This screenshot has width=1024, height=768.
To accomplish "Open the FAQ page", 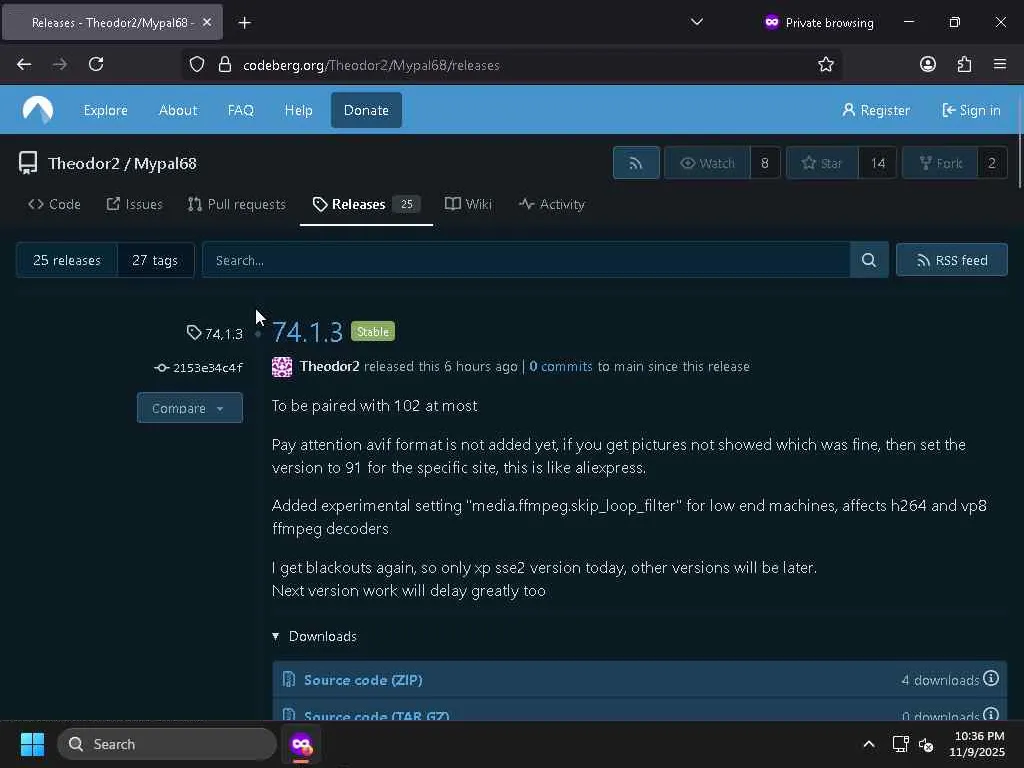I will click(240, 110).
